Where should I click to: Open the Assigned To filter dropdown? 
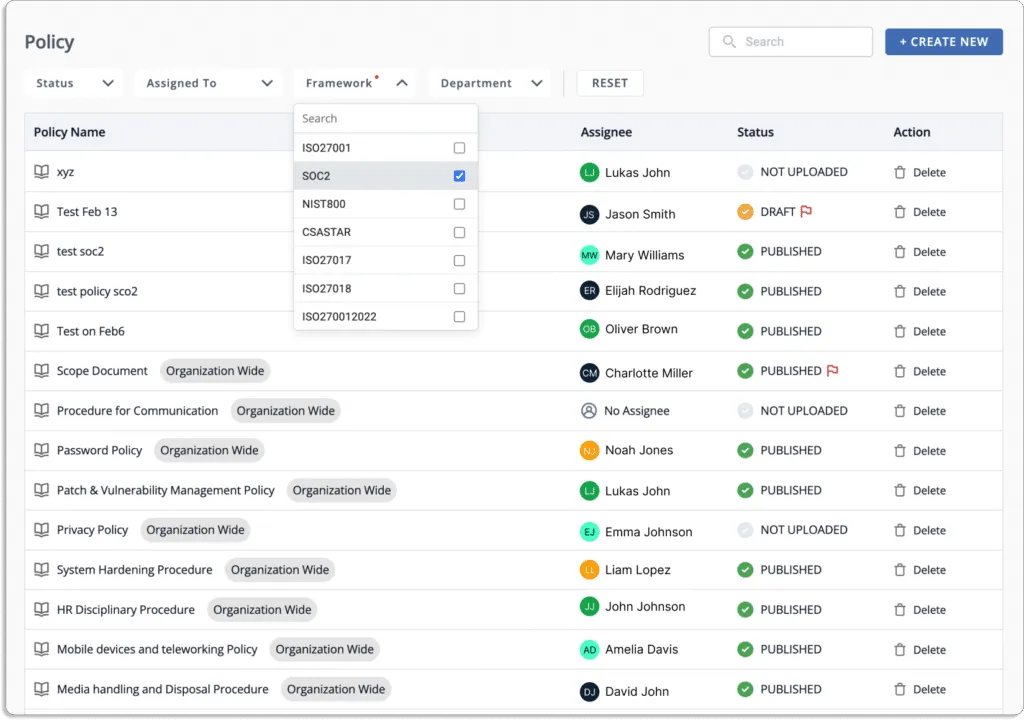[x=208, y=83]
